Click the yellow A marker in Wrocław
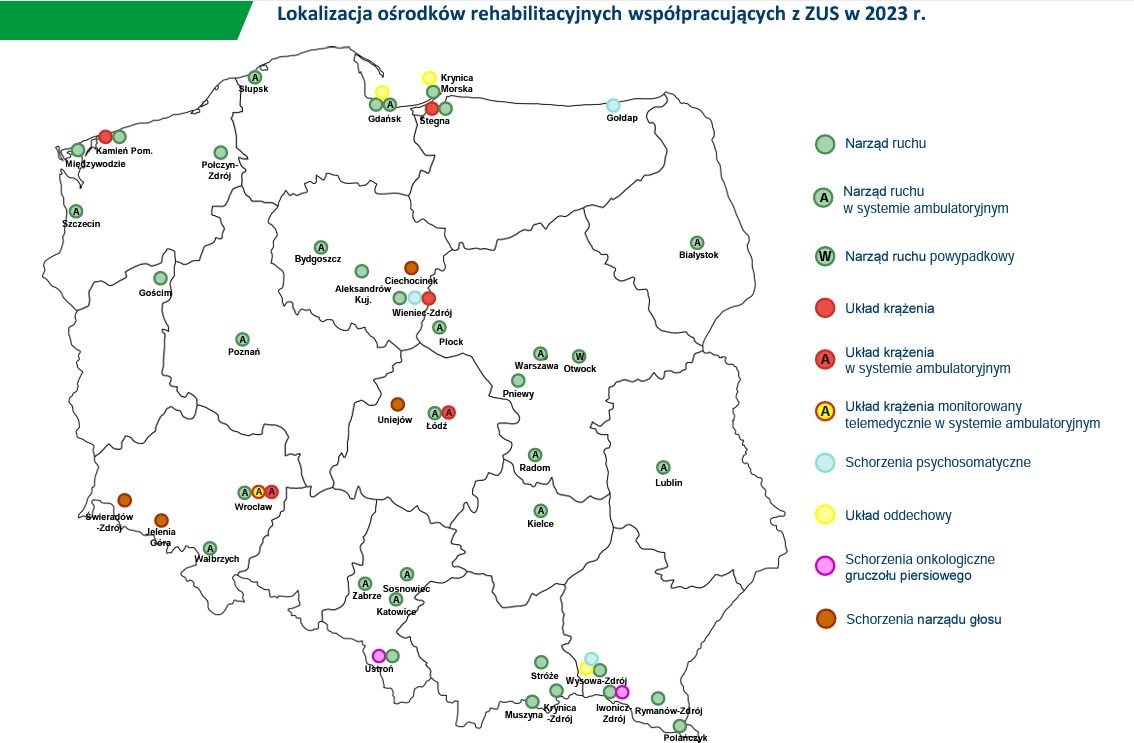This screenshot has height=743, width=1134. [x=258, y=492]
